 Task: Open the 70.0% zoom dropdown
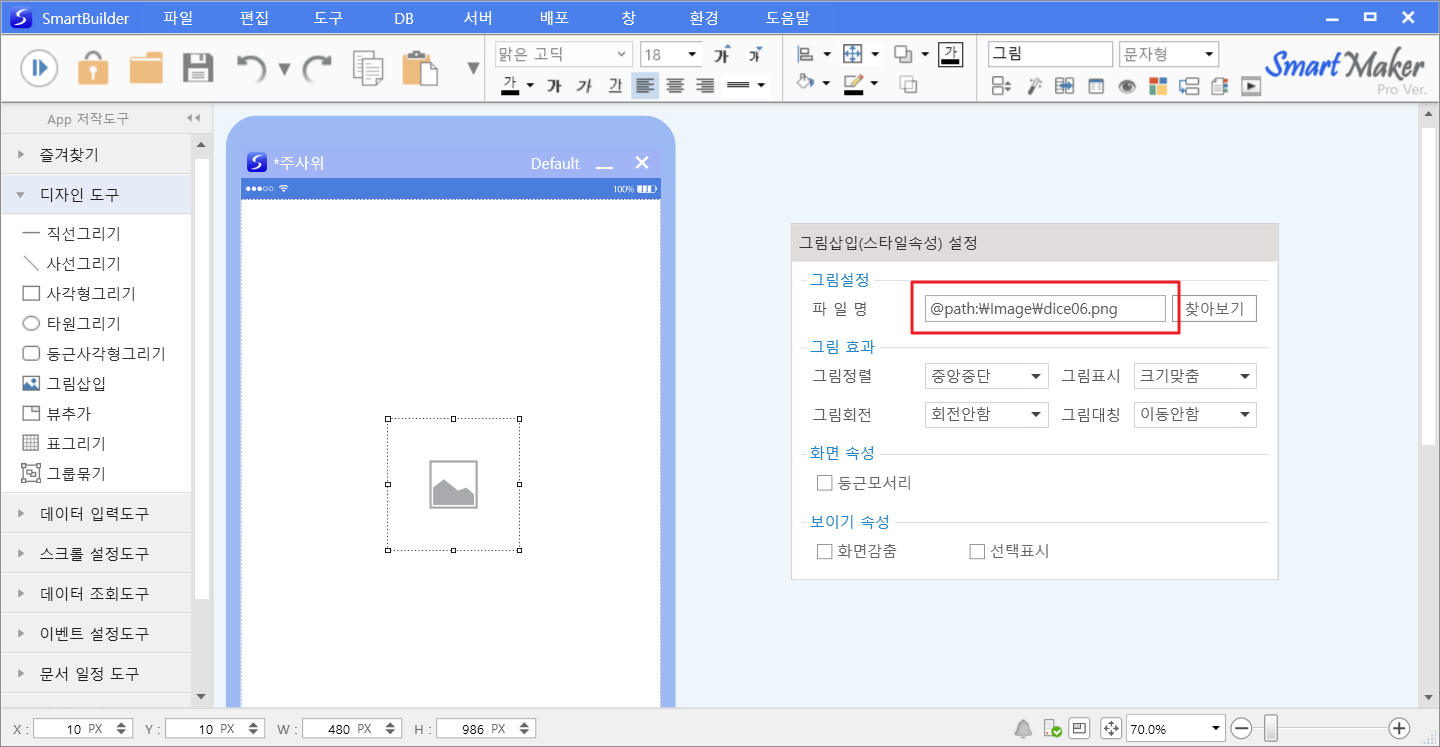pyautogui.click(x=1176, y=728)
